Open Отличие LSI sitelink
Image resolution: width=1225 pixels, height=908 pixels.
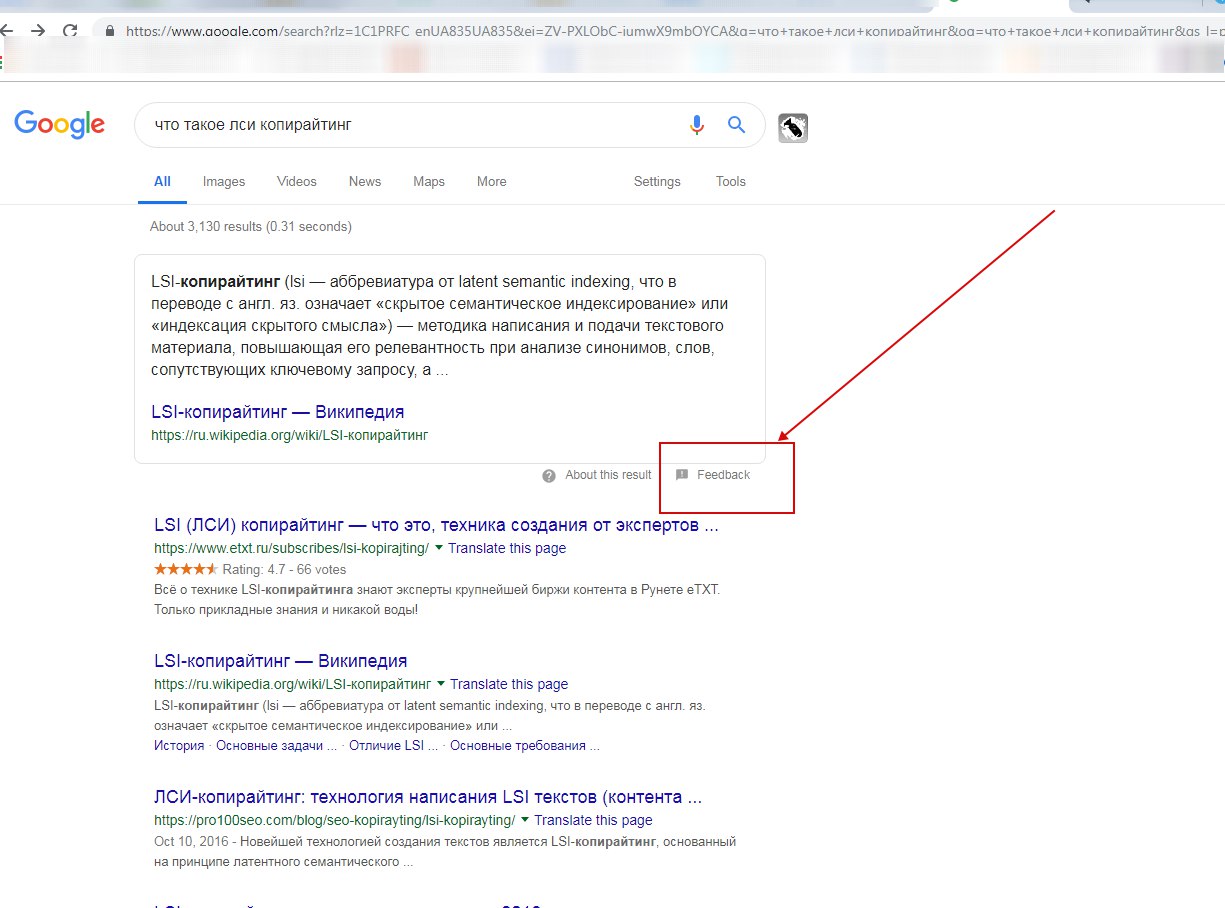coord(393,745)
